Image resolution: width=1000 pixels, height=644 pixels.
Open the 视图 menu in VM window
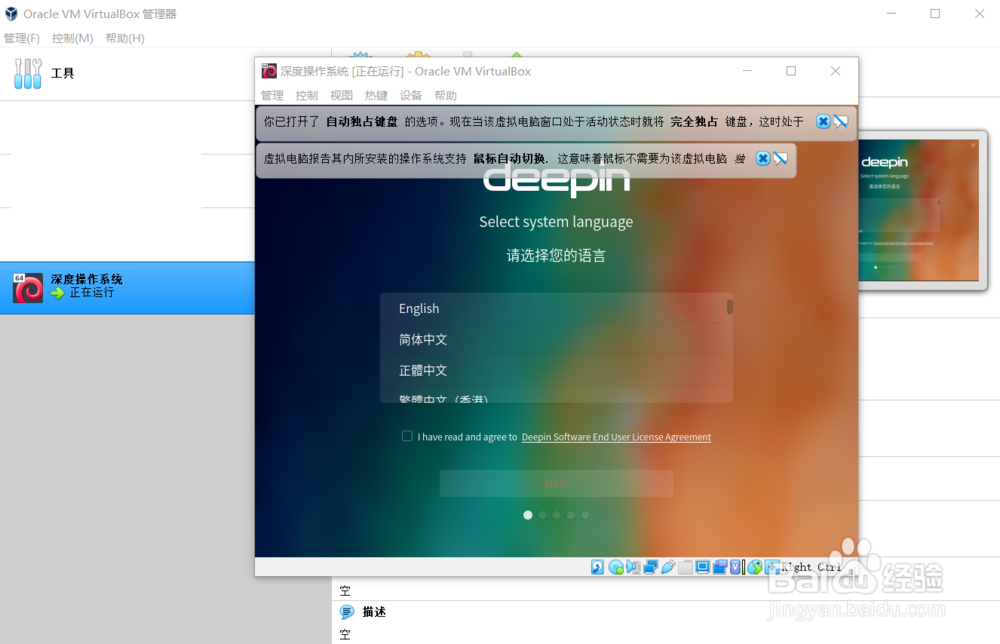tap(341, 95)
